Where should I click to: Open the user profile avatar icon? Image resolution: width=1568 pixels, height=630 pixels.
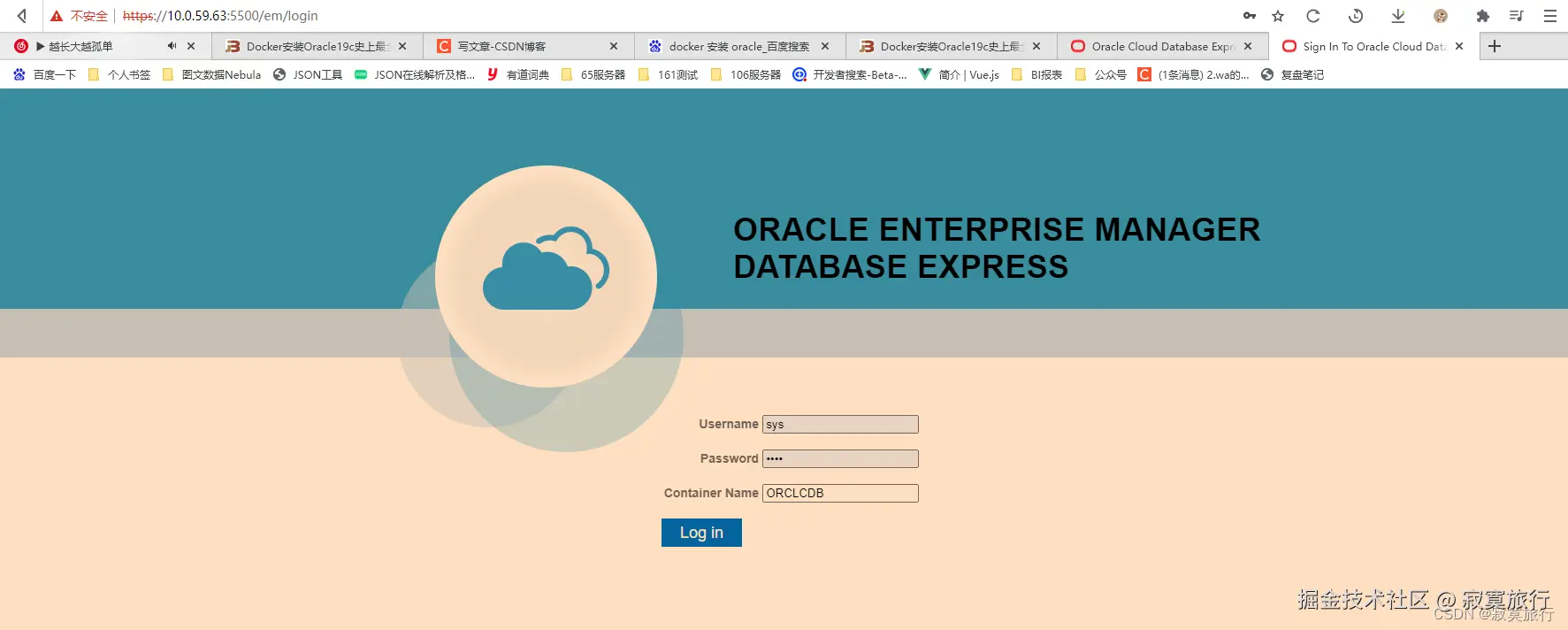tap(1441, 16)
